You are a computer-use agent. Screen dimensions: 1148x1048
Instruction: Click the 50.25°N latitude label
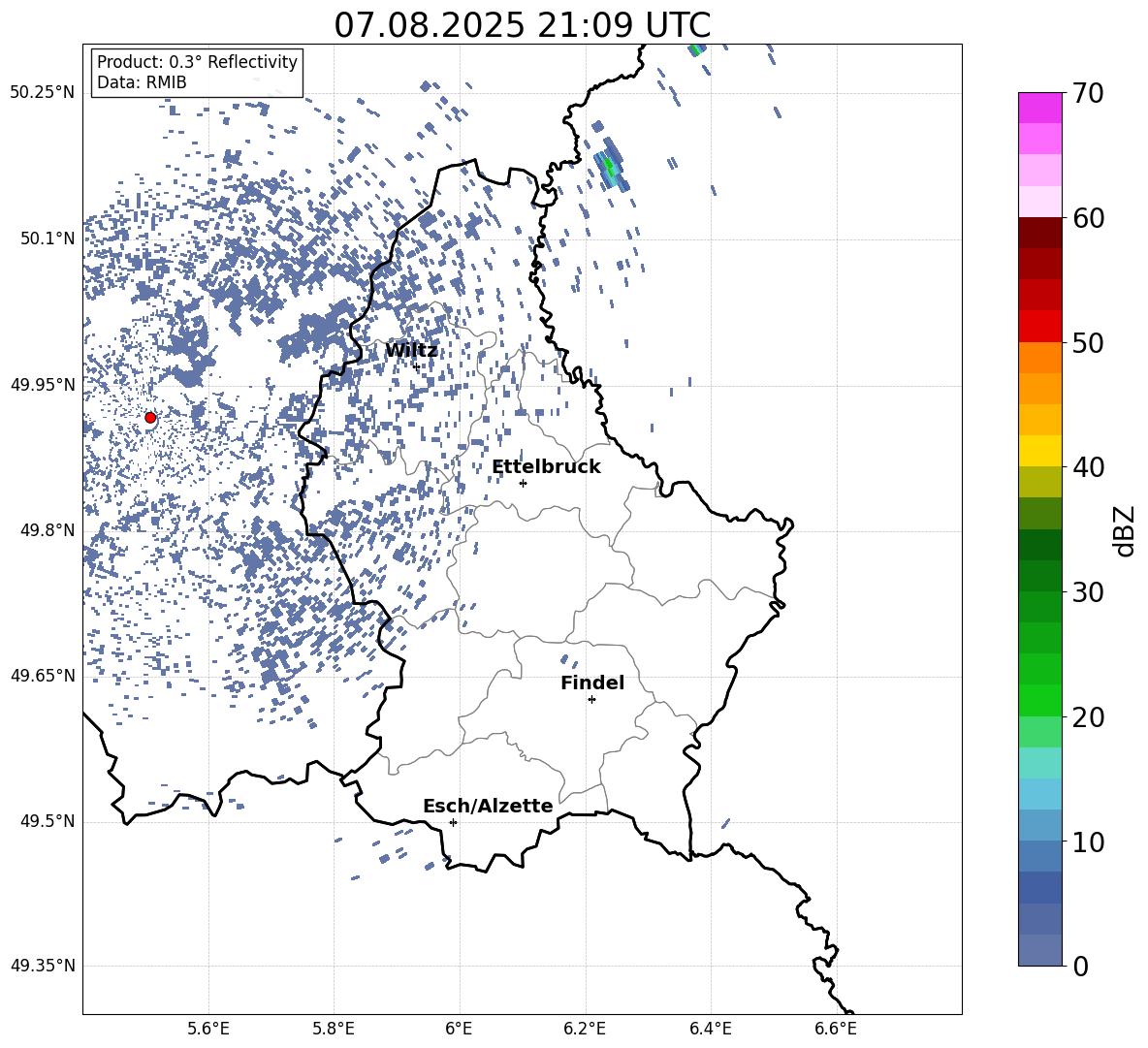43,93
